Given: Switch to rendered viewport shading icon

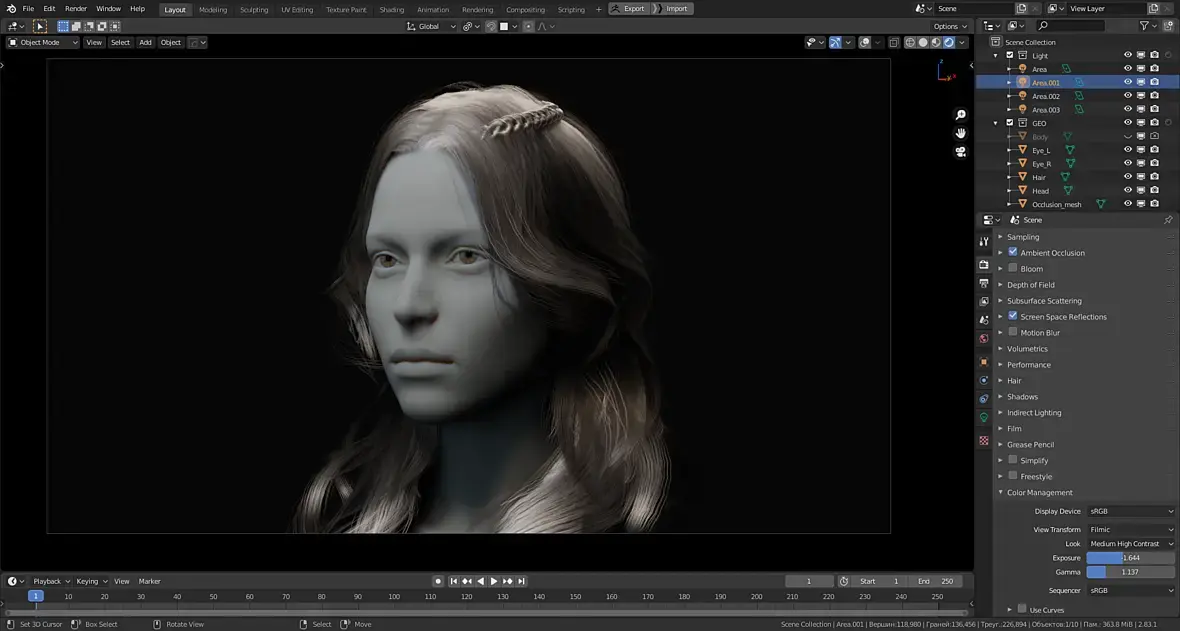Looking at the screenshot, I should point(949,43).
